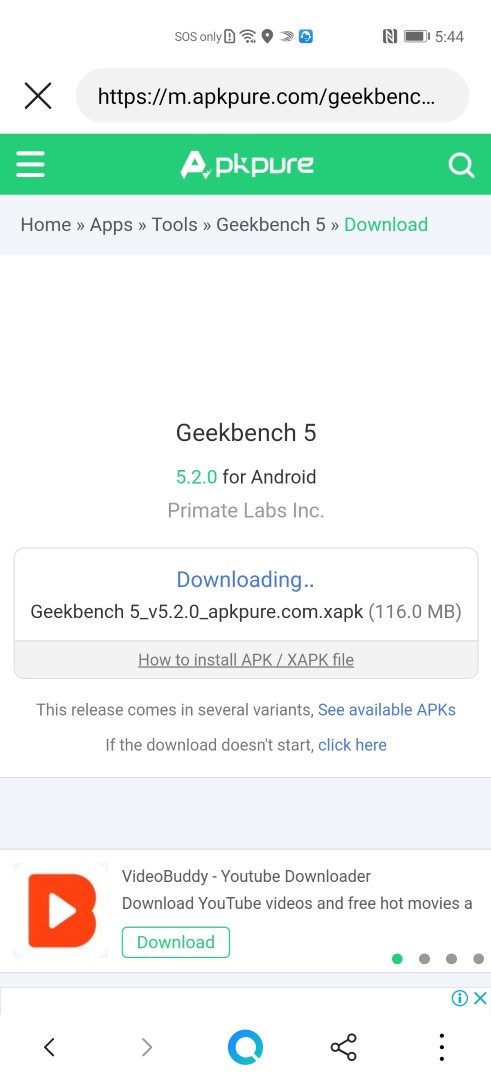The image size is (491, 1080).
Task: Go to Home breadcrumb
Action: (45, 225)
